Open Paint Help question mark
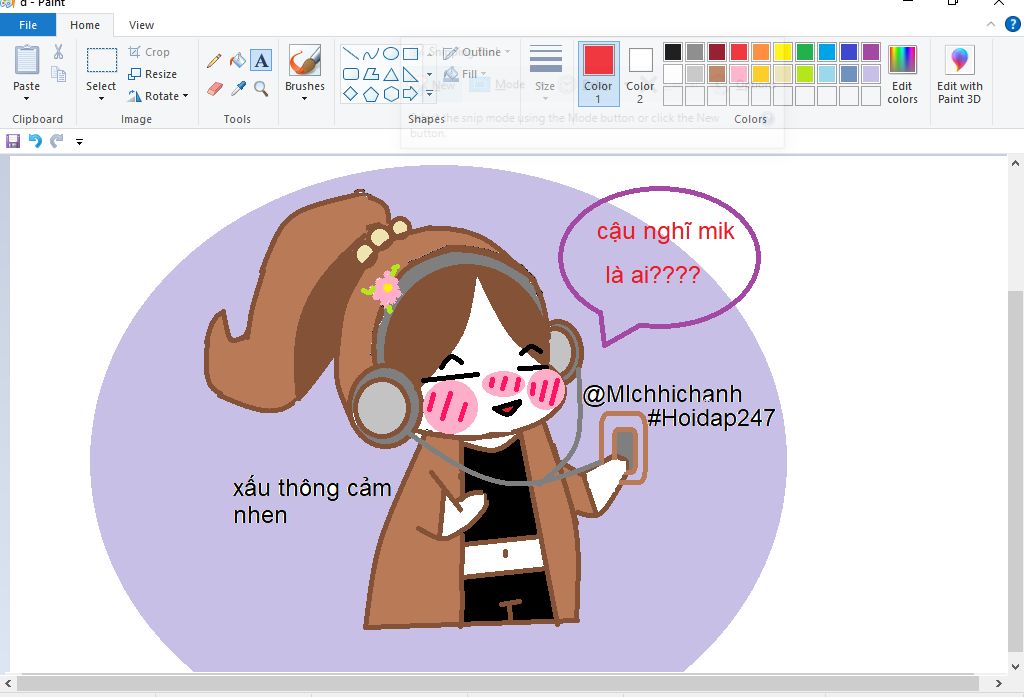Screen dimensions: 1024x697 point(1012,25)
